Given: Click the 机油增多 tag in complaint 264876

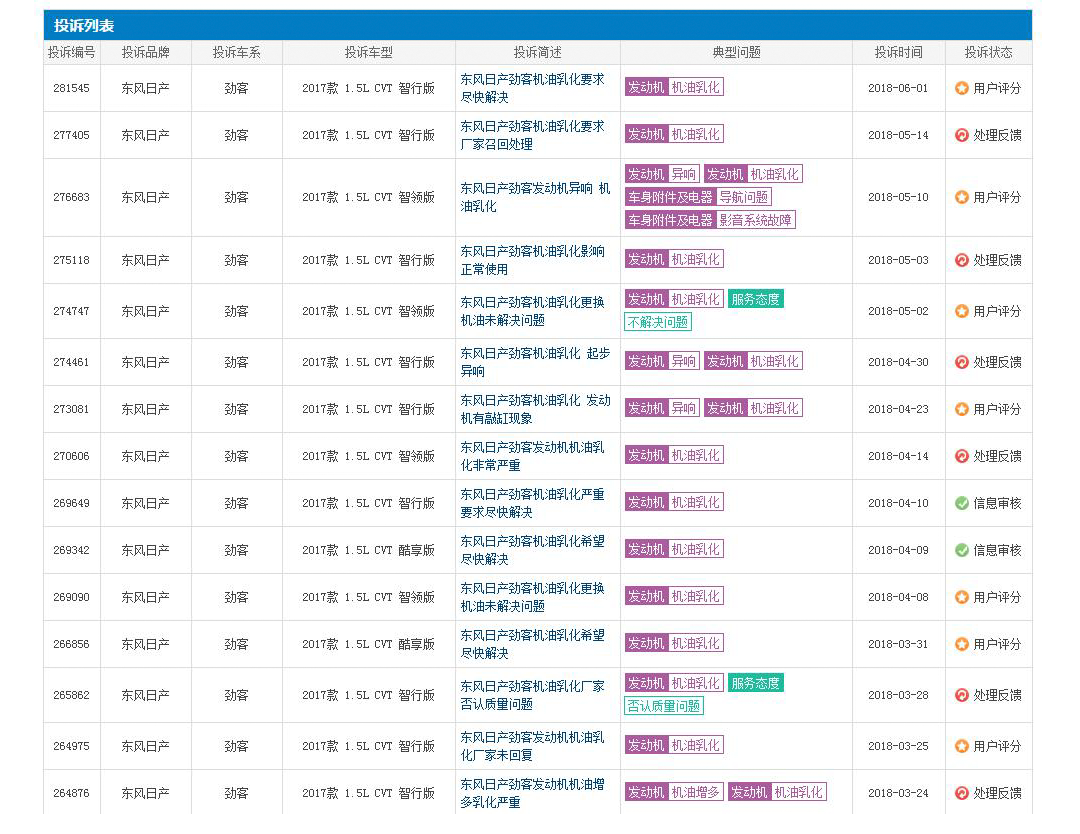Looking at the screenshot, I should click(695, 792).
